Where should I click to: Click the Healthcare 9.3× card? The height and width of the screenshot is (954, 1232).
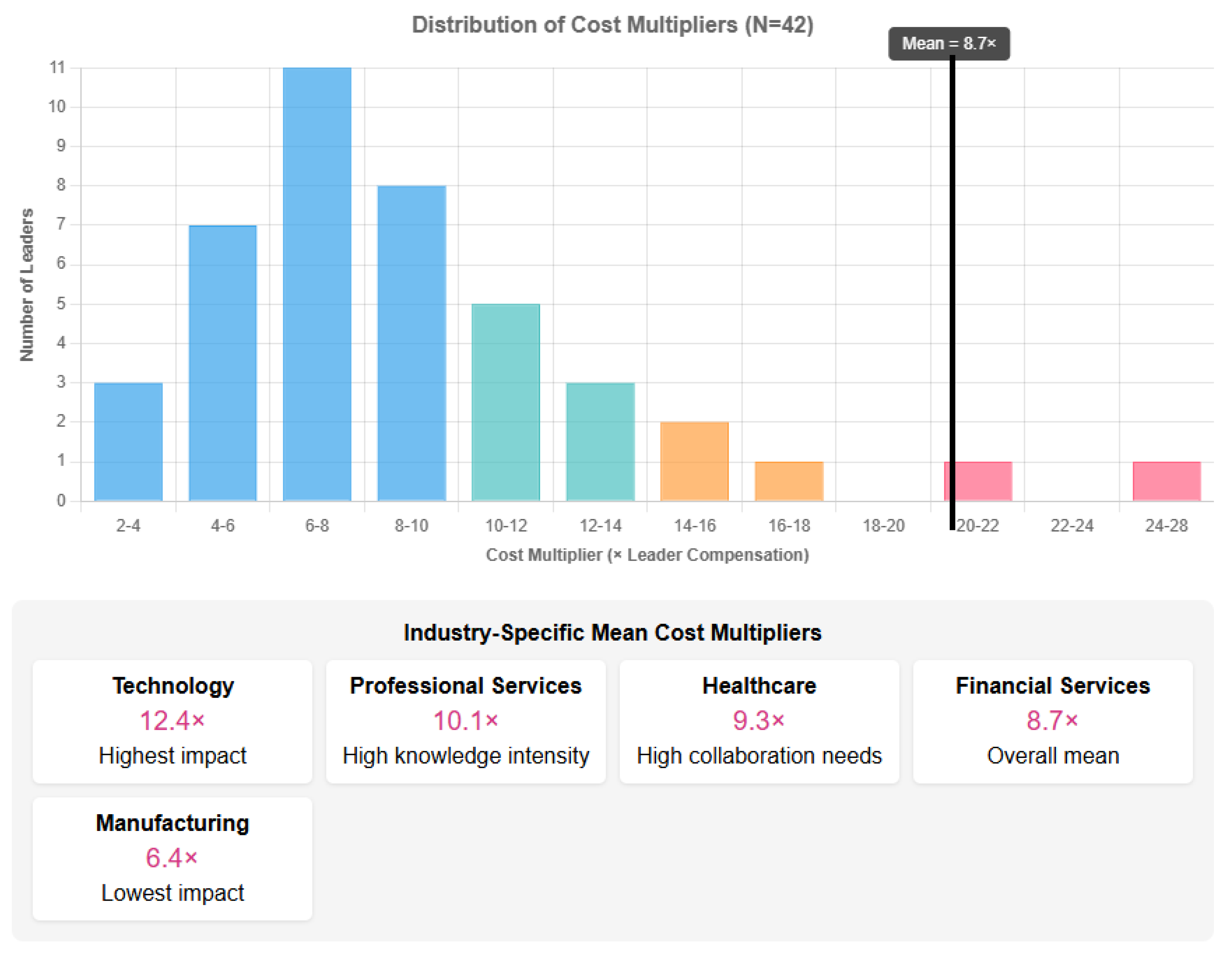point(759,721)
